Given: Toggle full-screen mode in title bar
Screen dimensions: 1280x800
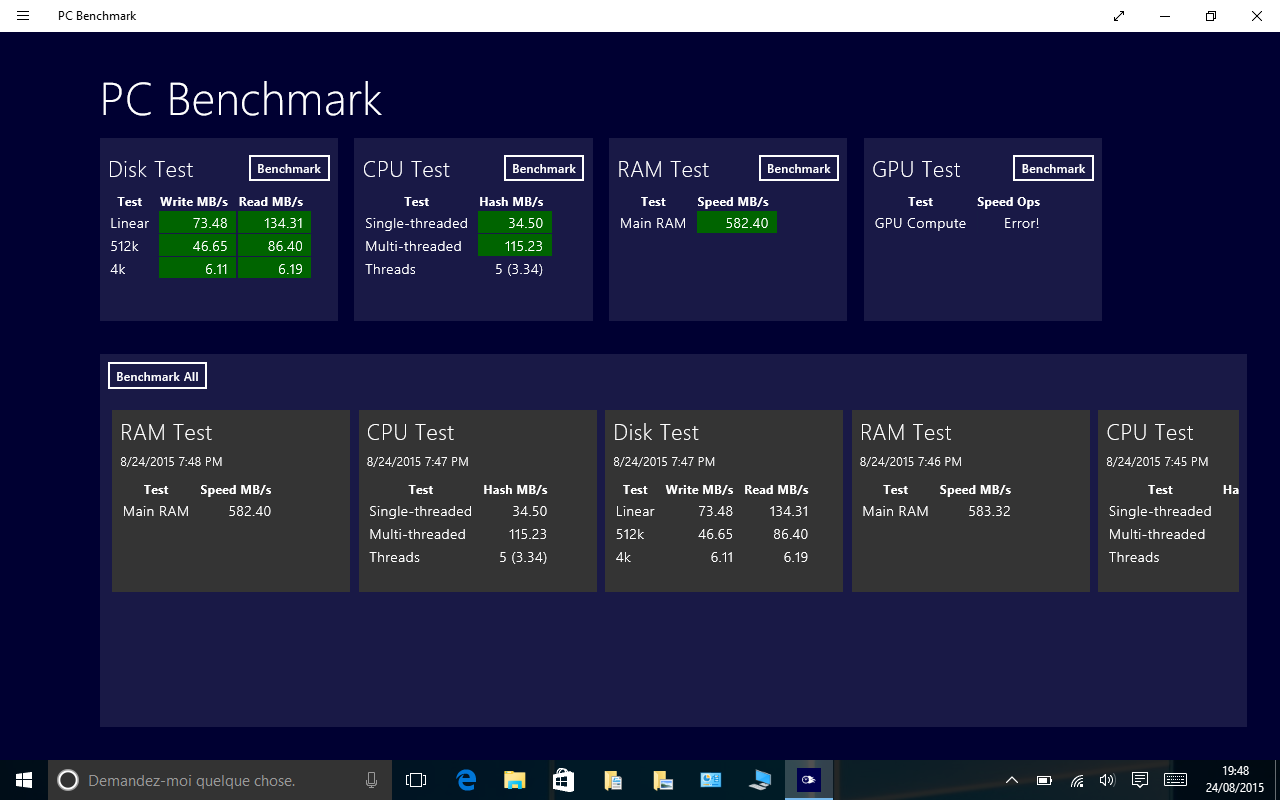Looking at the screenshot, I should click(1119, 16).
